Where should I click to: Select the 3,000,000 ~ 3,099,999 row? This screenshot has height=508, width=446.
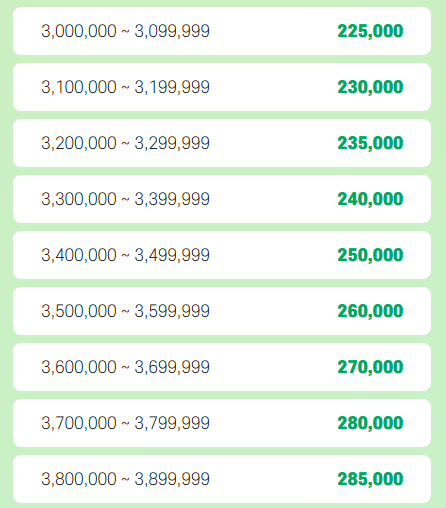pyautogui.click(x=222, y=31)
